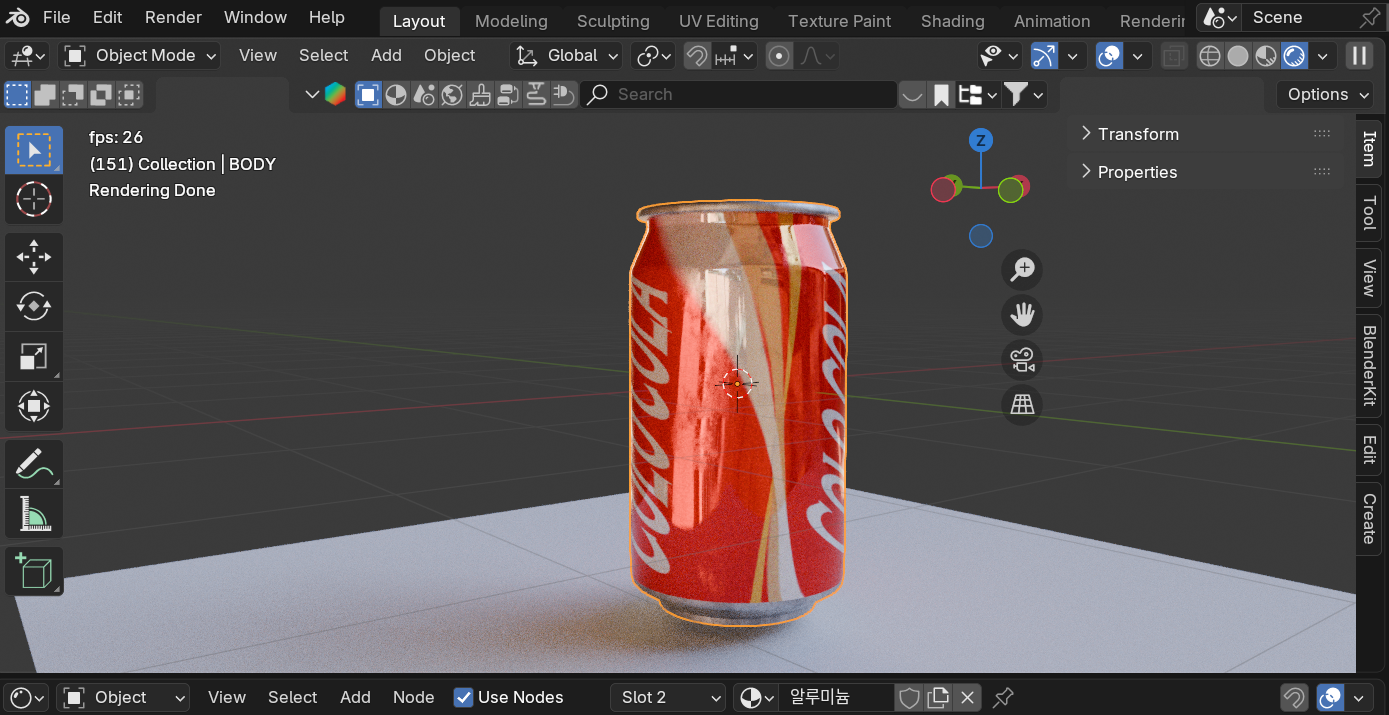Viewport: 1389px width, 715px height.
Task: Toggle node editor pin icon
Action: coord(1003,697)
